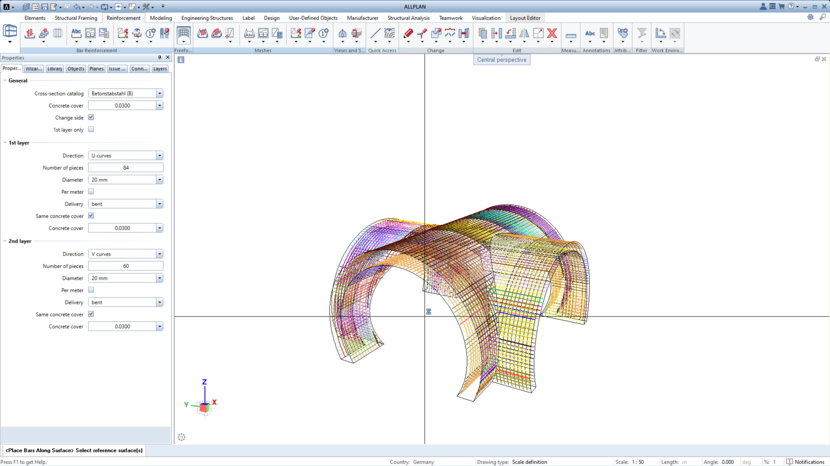This screenshot has width=830, height=466.
Task: Click the red Delete X icon
Action: (552, 34)
